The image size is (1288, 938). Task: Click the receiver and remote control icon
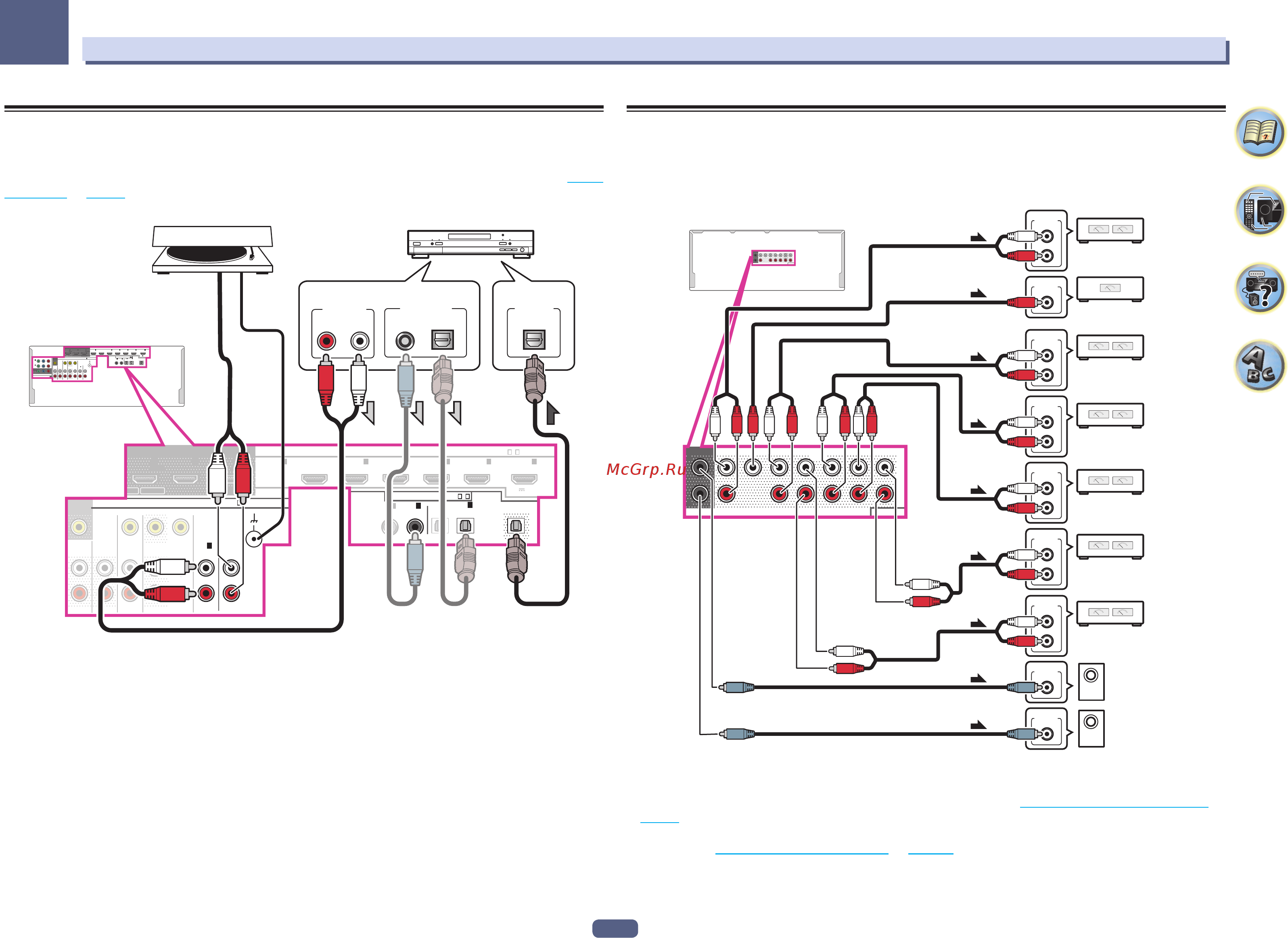click(x=1260, y=211)
